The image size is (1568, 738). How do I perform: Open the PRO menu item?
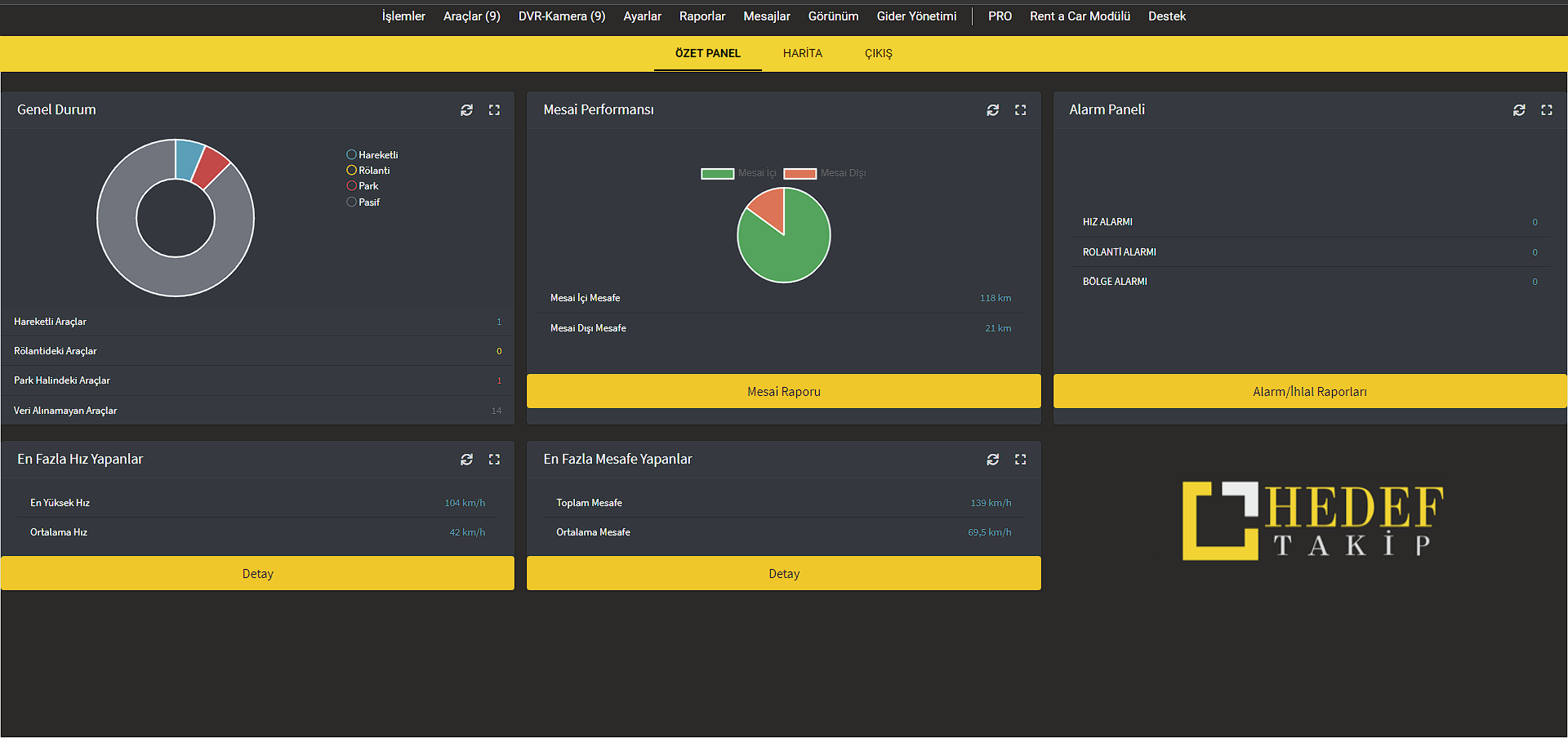[1000, 16]
